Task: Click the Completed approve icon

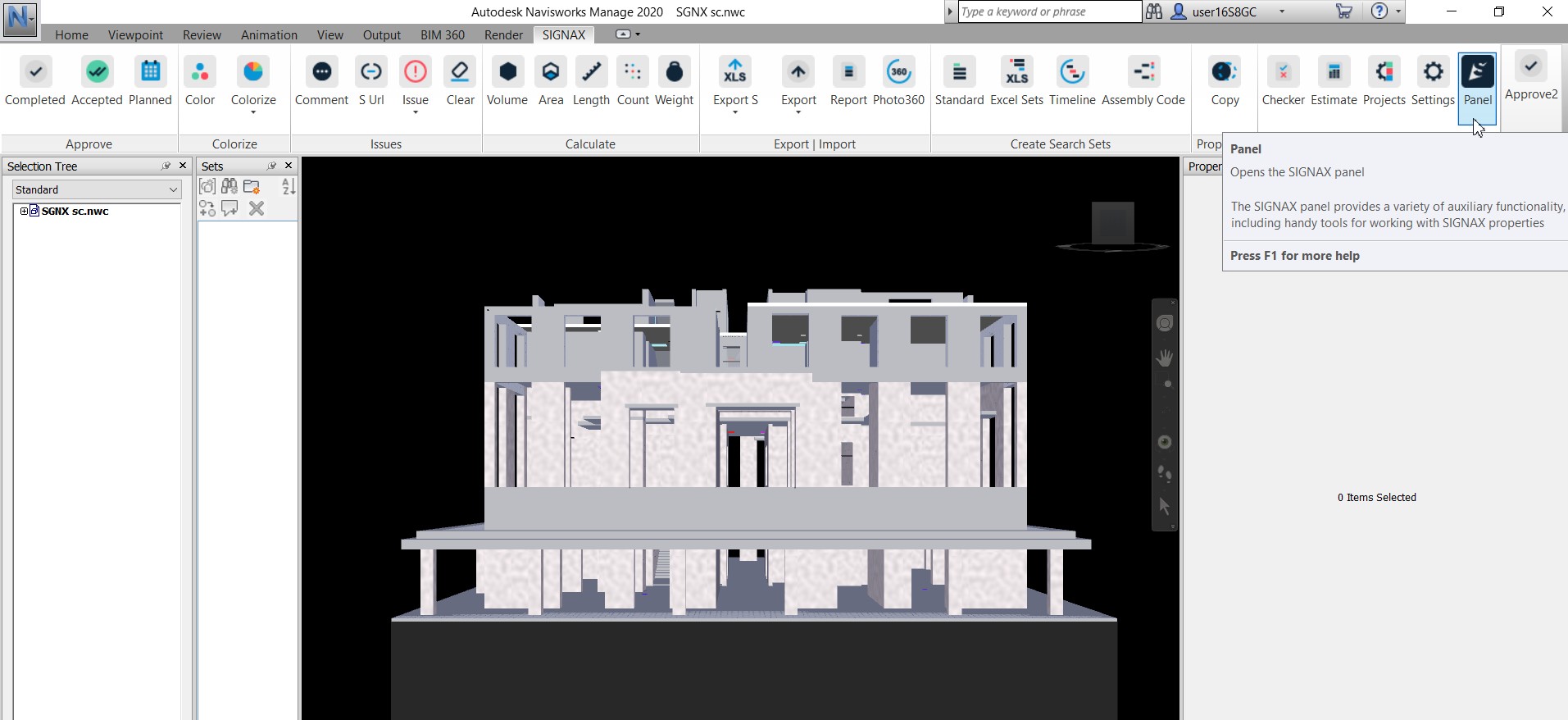Action: point(35,72)
